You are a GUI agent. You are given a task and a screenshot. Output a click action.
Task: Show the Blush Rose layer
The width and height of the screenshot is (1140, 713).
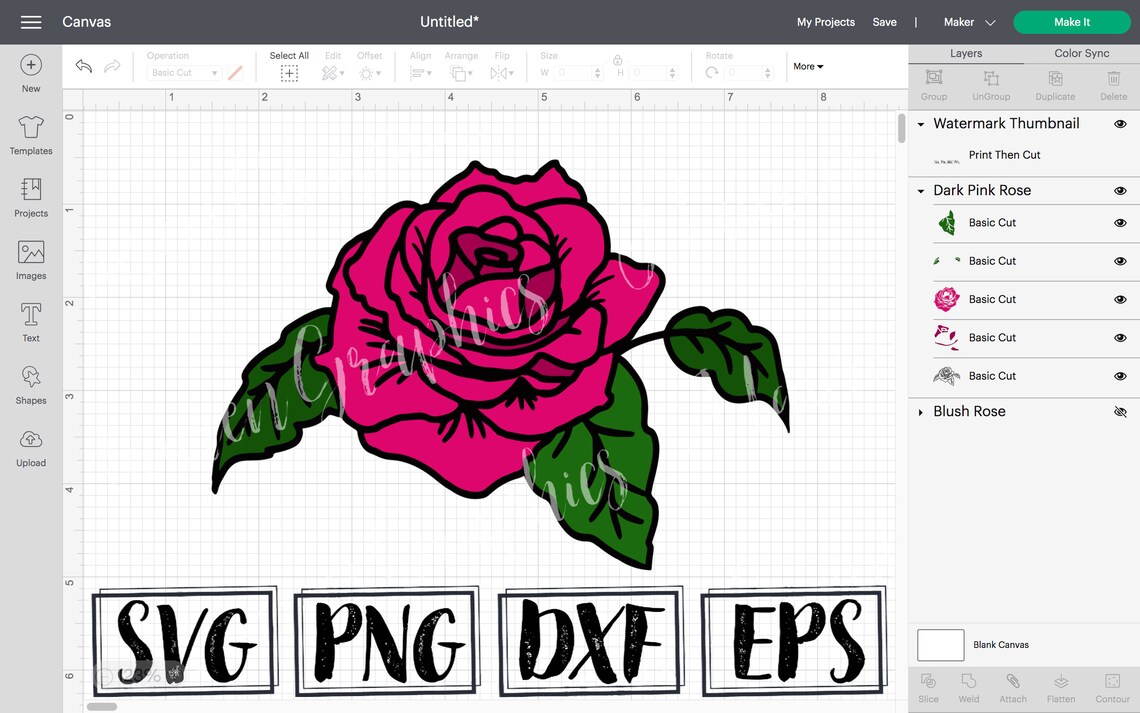point(1120,411)
